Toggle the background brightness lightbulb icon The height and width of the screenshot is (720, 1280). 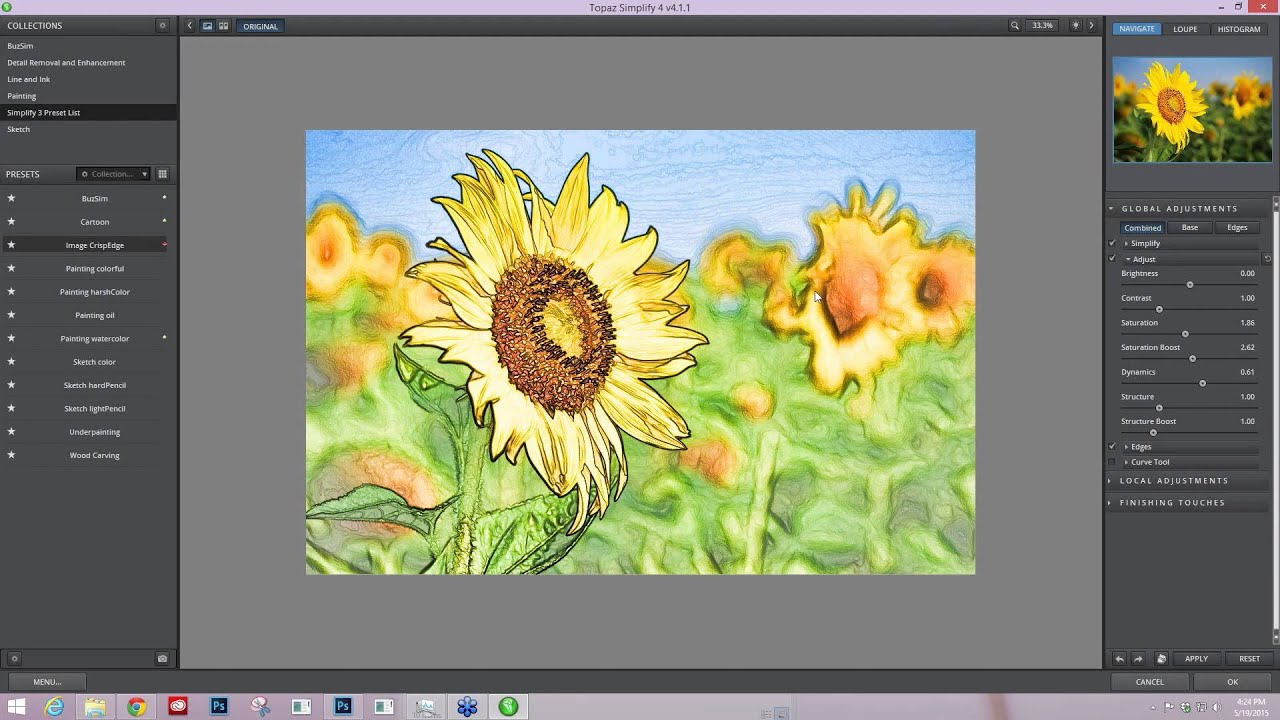pos(1076,26)
